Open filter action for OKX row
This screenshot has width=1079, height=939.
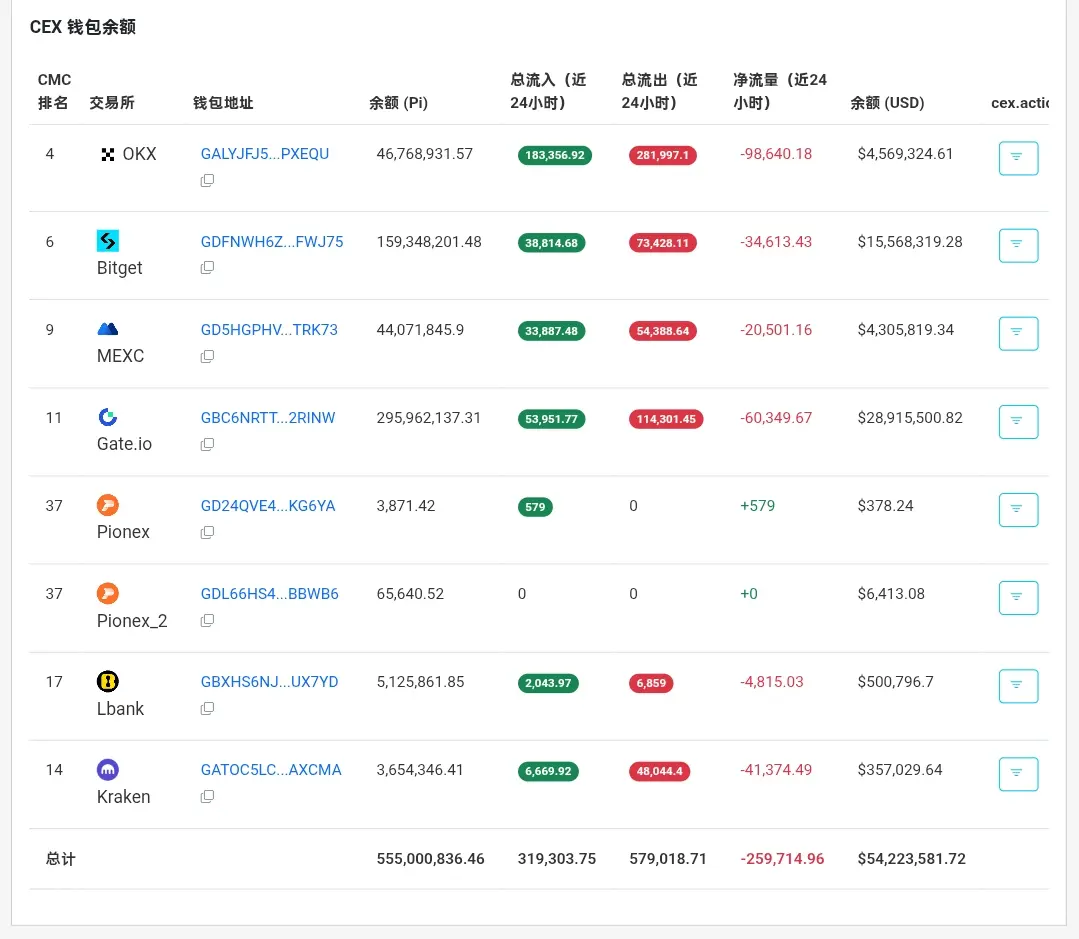click(1018, 158)
